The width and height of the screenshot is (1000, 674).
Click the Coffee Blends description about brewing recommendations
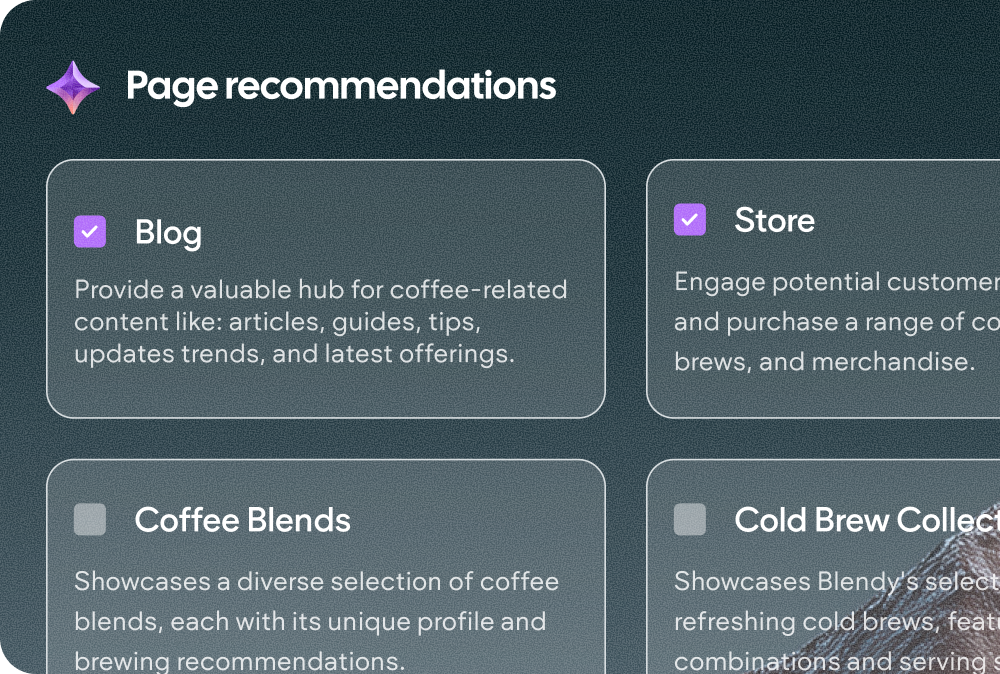[316, 621]
